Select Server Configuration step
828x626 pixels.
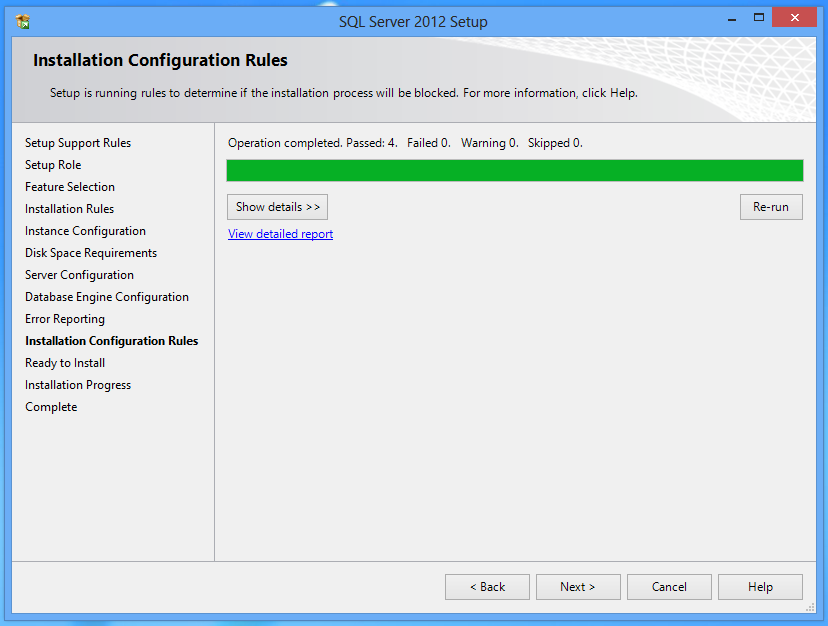tap(79, 275)
